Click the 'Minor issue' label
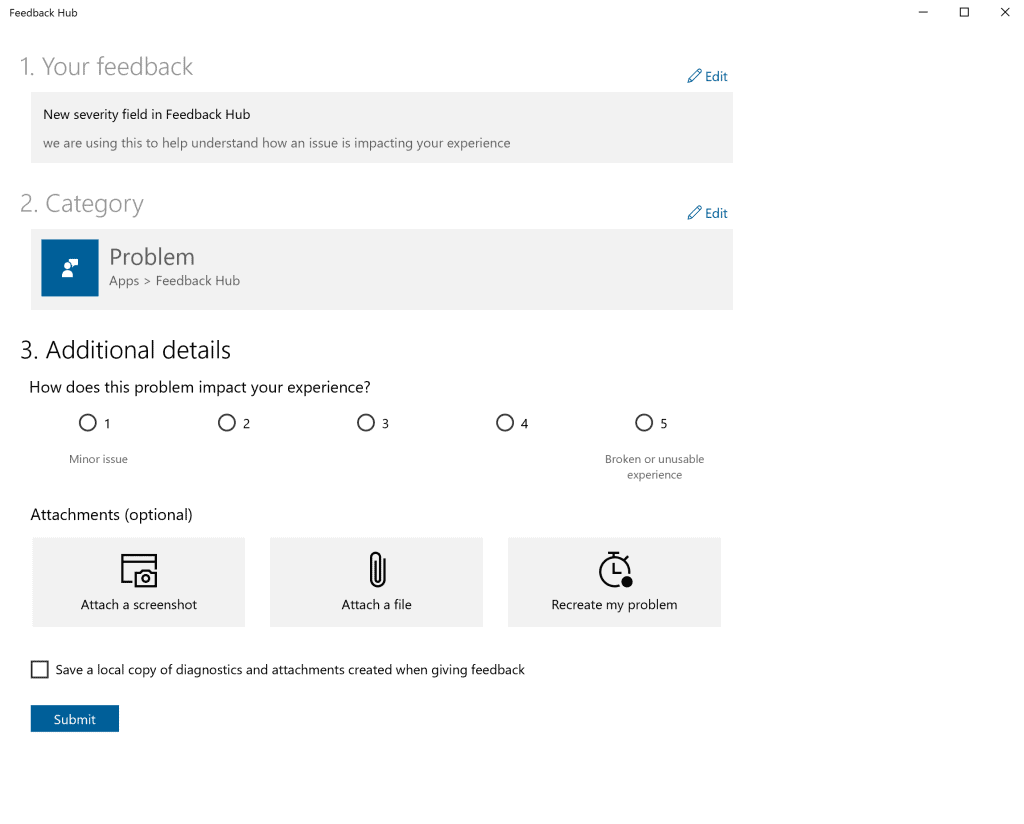Screen dimensions: 1024x824 click(x=99, y=459)
